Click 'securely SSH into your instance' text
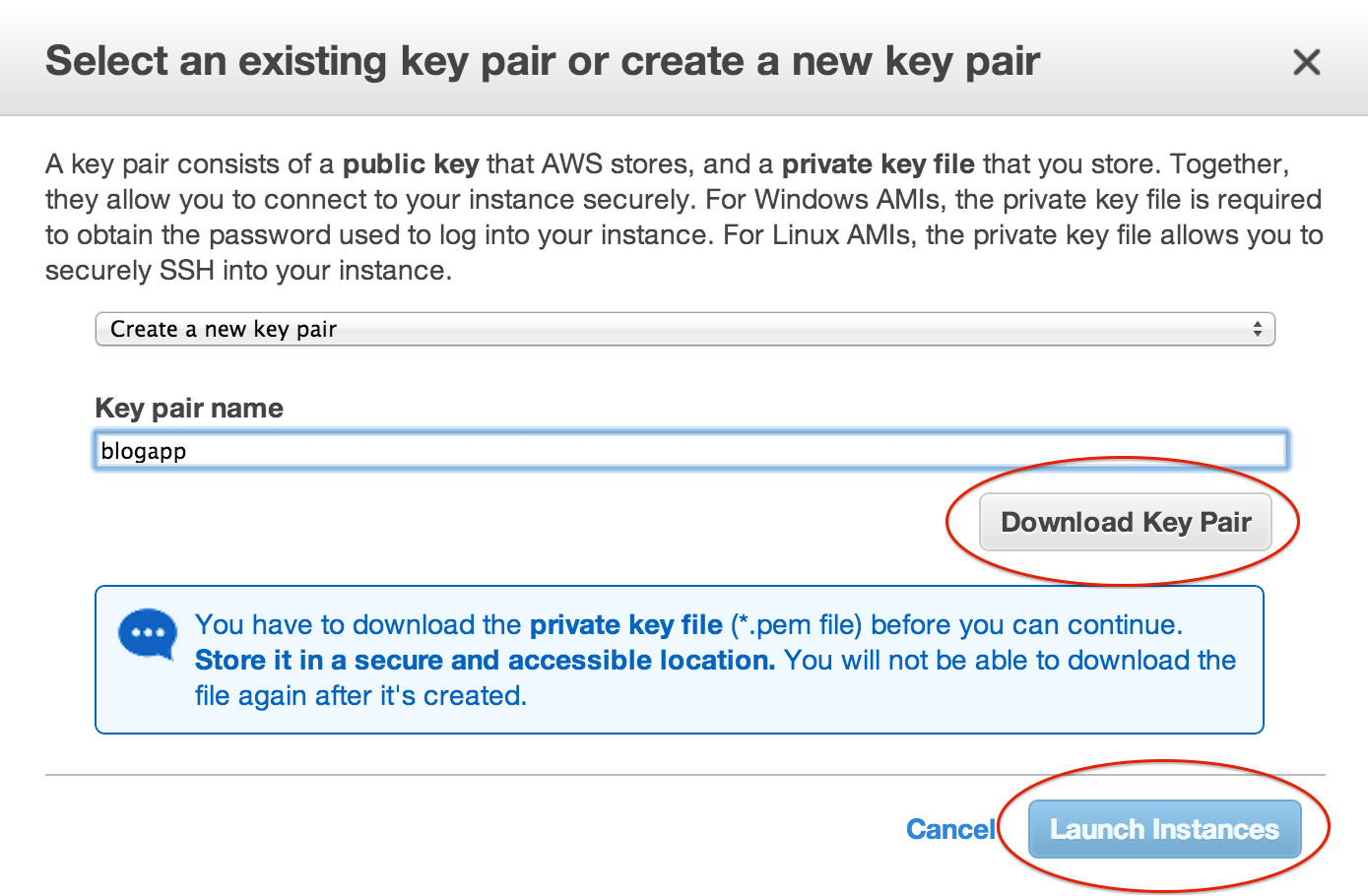The height and width of the screenshot is (896, 1368). tap(248, 271)
